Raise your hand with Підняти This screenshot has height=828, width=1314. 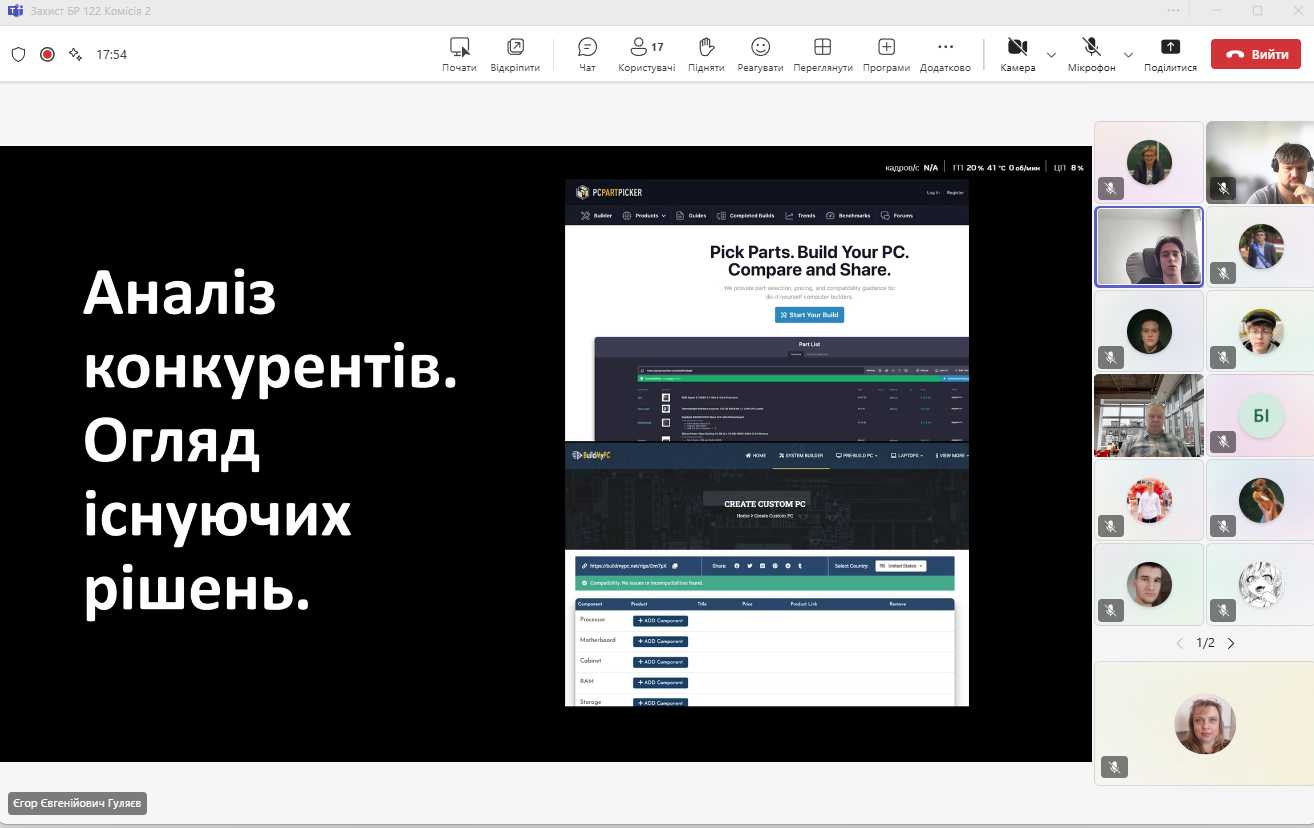point(706,54)
